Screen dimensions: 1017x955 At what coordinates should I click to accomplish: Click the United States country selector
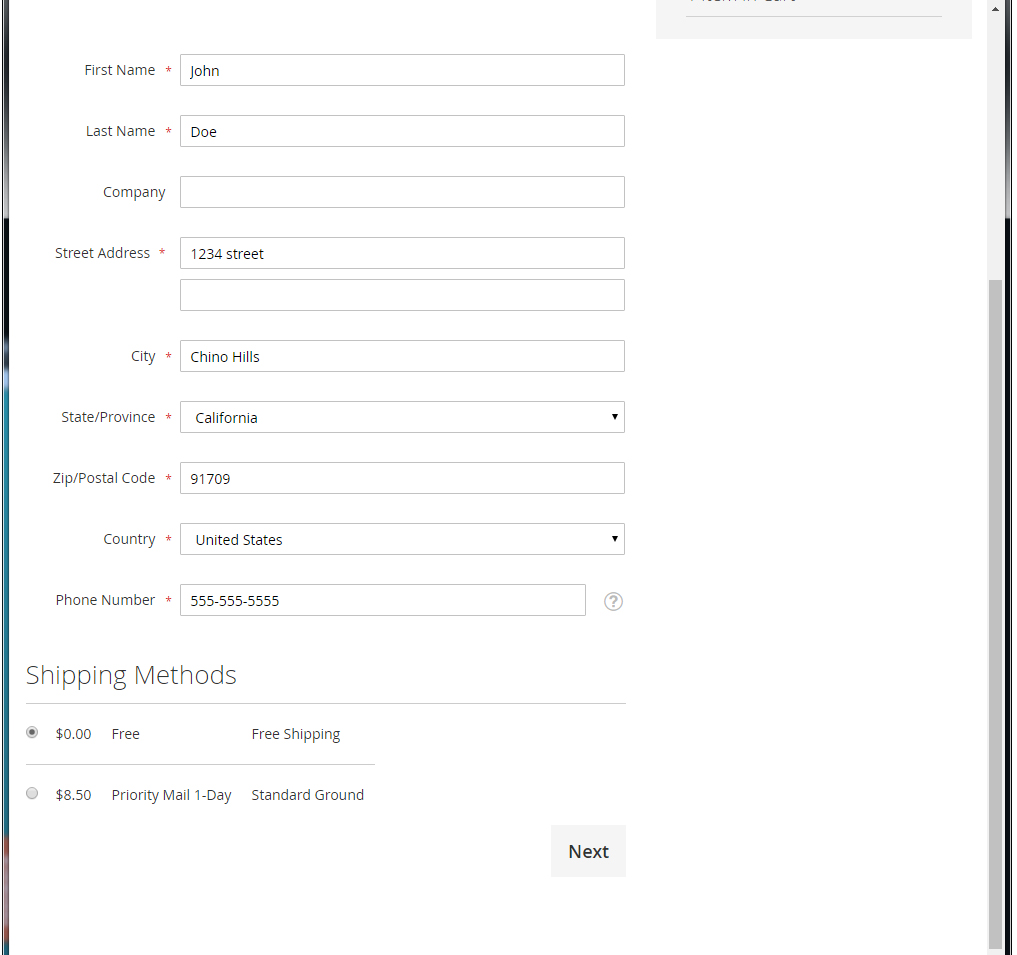pos(400,539)
